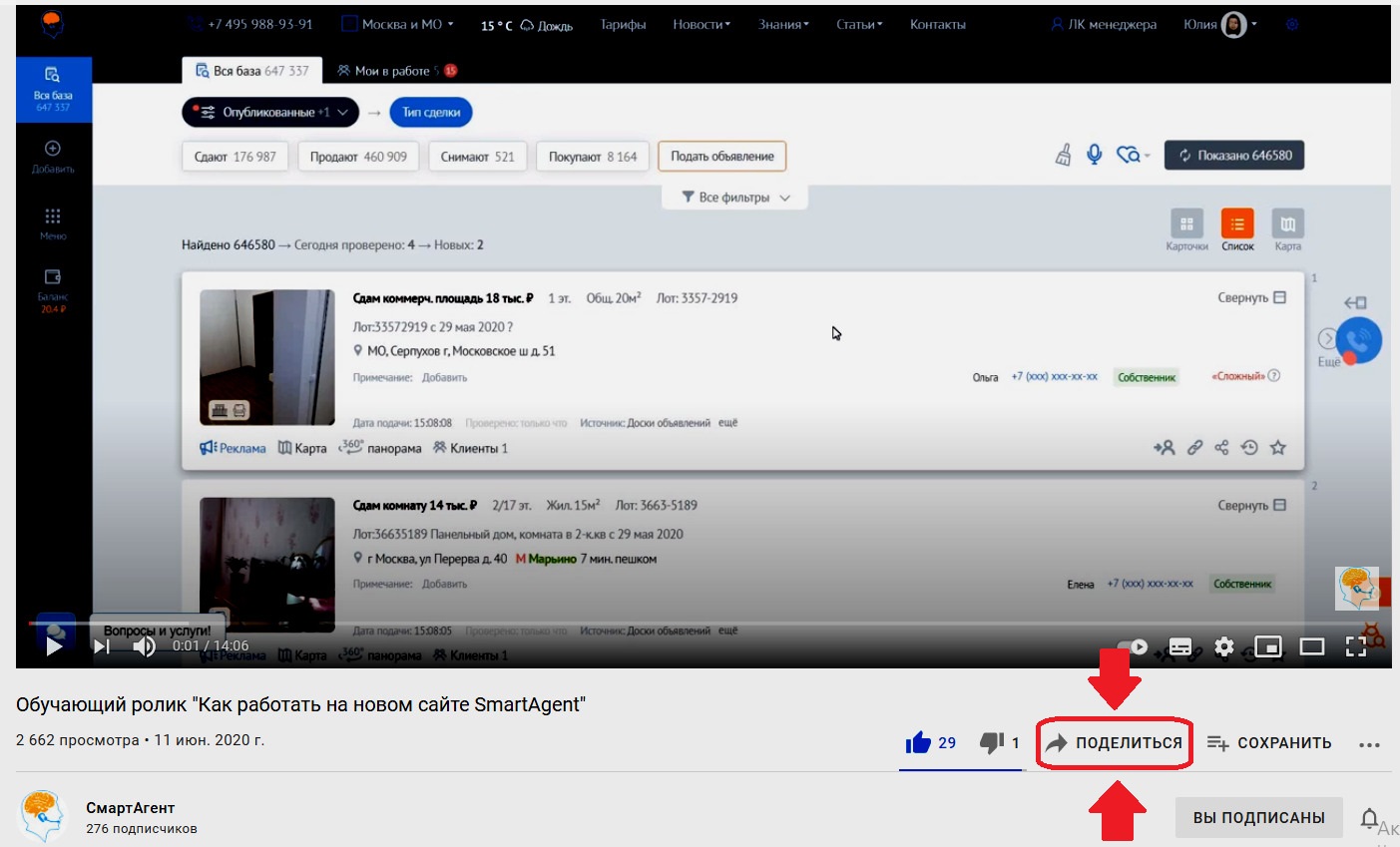Open the Москва и МО region dropdown
The height and width of the screenshot is (847, 1400).
click(398, 24)
